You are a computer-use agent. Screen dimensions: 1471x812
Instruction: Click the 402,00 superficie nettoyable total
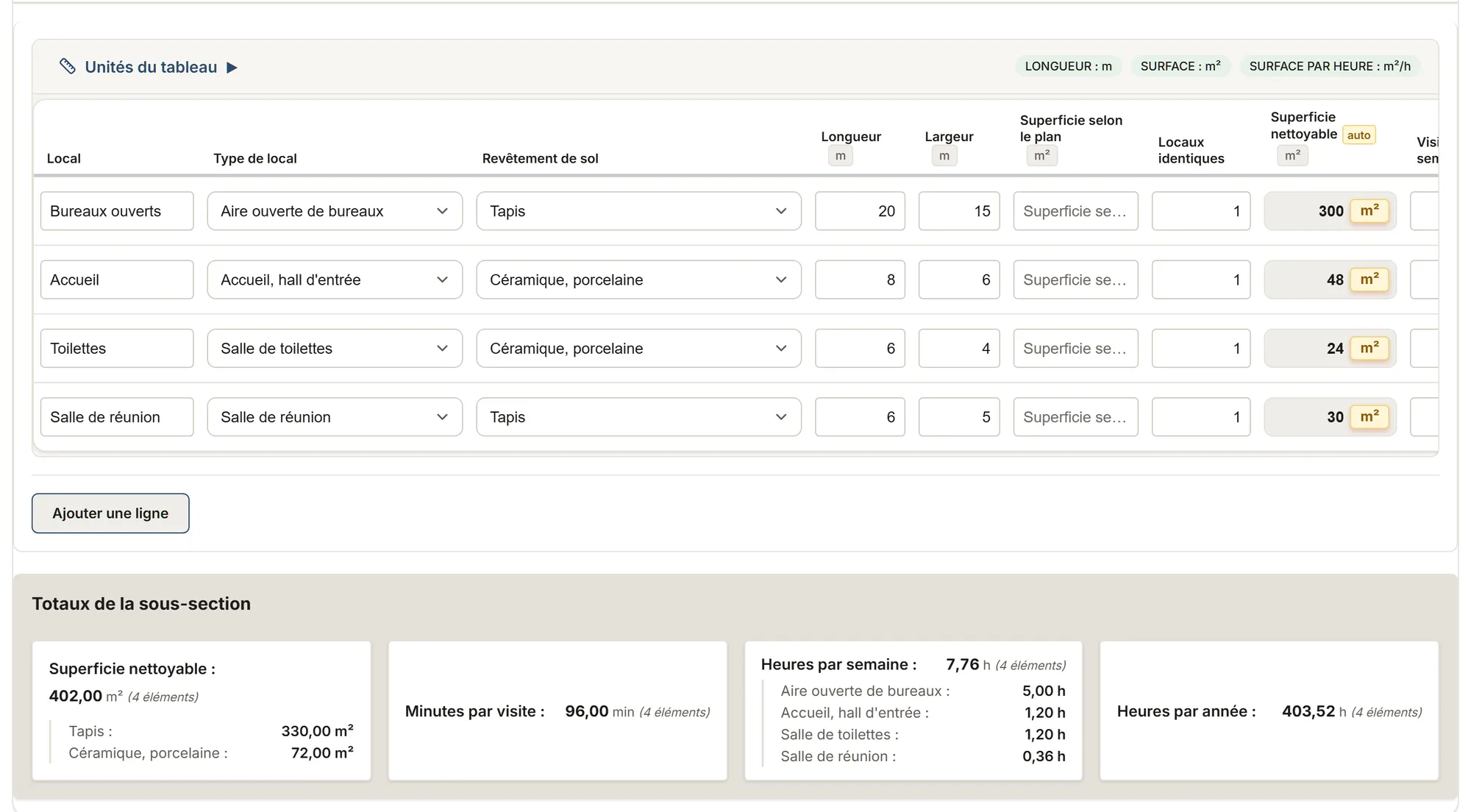[x=76, y=696]
